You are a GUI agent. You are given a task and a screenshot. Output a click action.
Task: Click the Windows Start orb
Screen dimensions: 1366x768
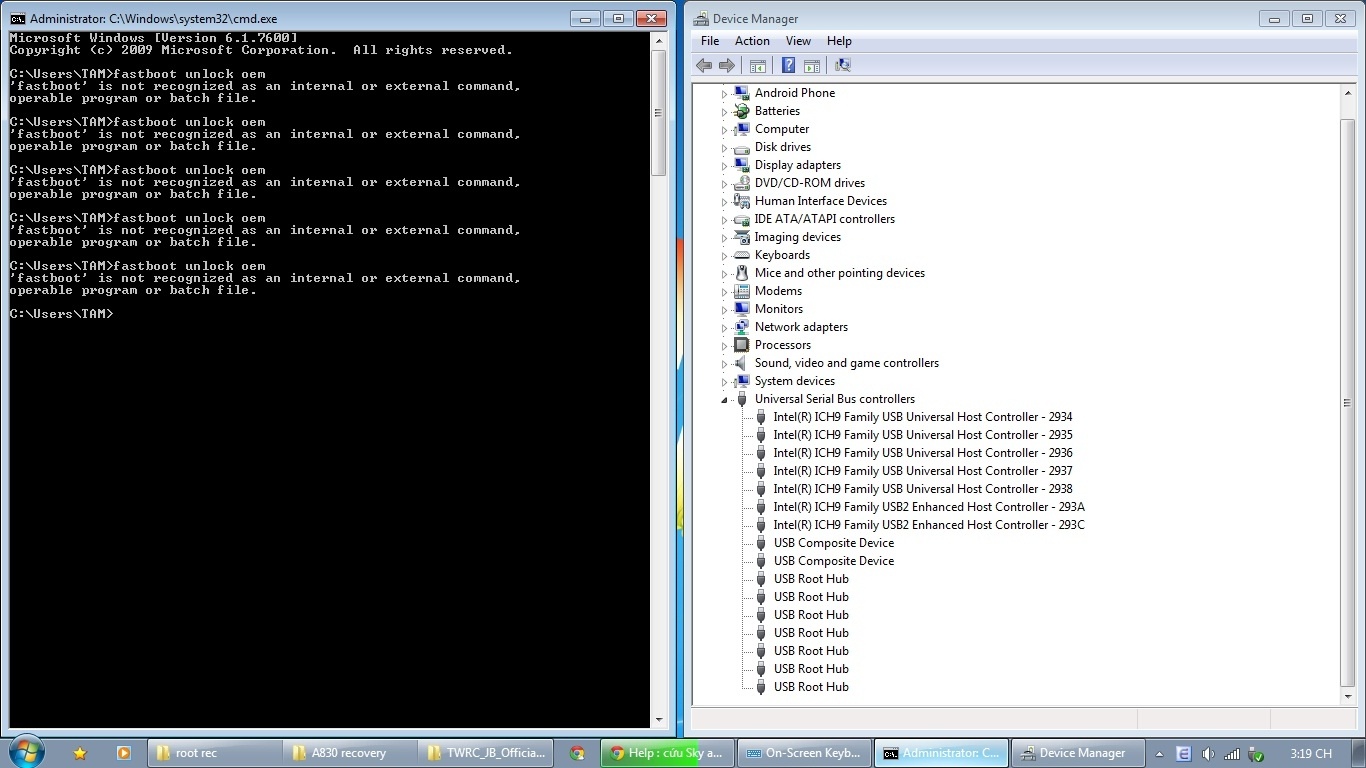click(26, 752)
